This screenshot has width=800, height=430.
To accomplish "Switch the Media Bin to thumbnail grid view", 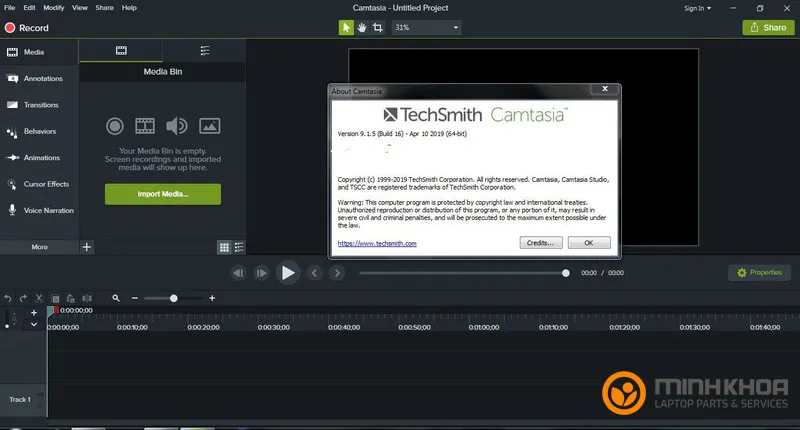I will pyautogui.click(x=224, y=247).
